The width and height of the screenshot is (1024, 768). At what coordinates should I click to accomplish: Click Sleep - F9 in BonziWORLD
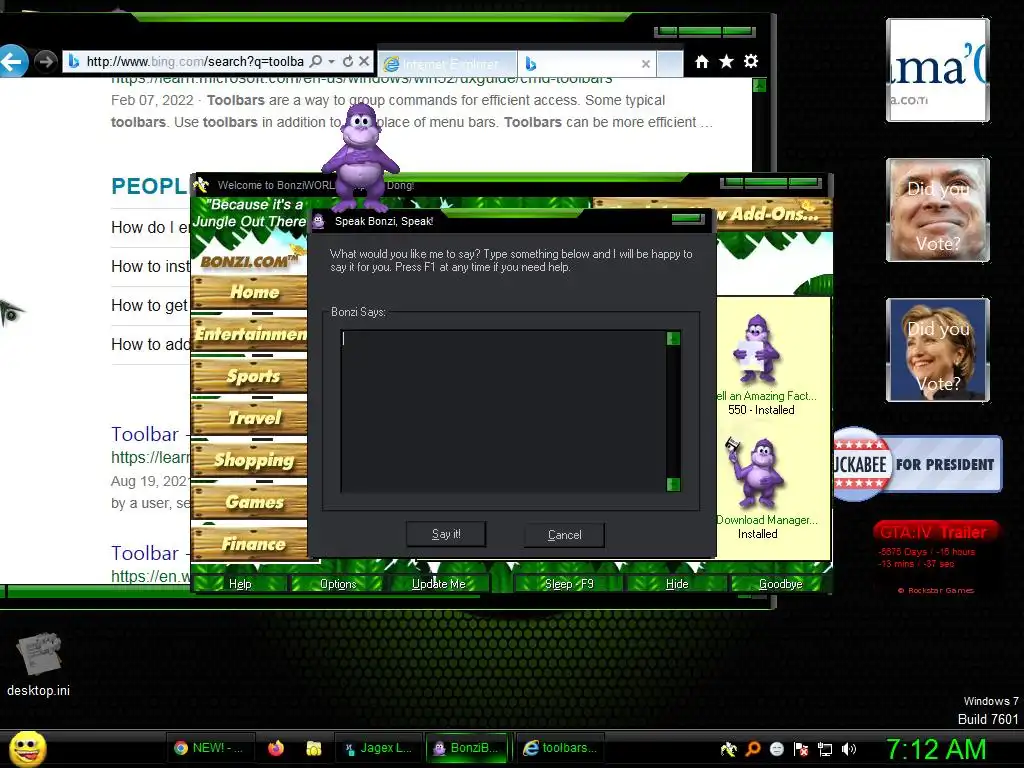click(x=569, y=584)
